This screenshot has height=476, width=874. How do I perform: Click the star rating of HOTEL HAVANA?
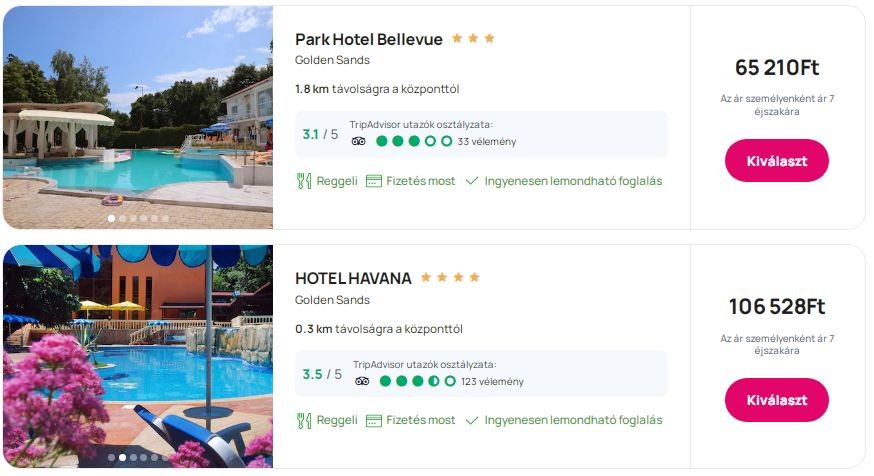pyautogui.click(x=450, y=277)
